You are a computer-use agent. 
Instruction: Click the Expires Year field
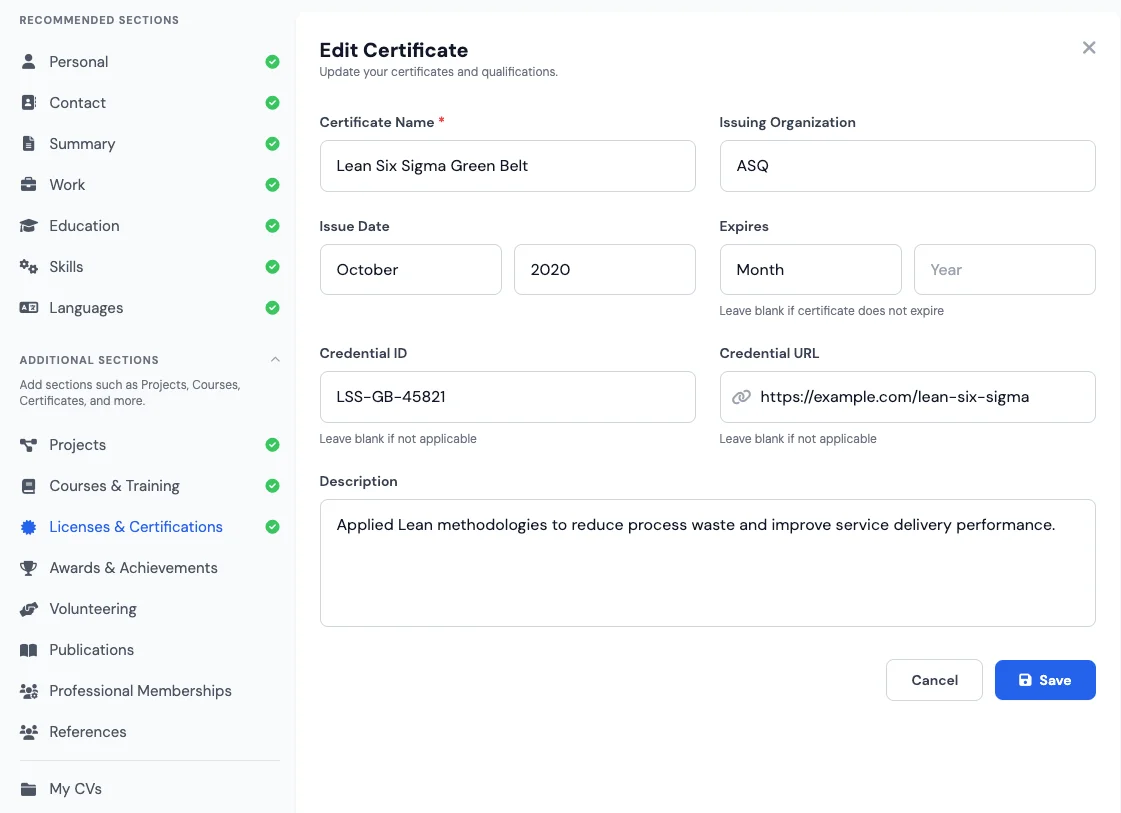pos(1004,270)
